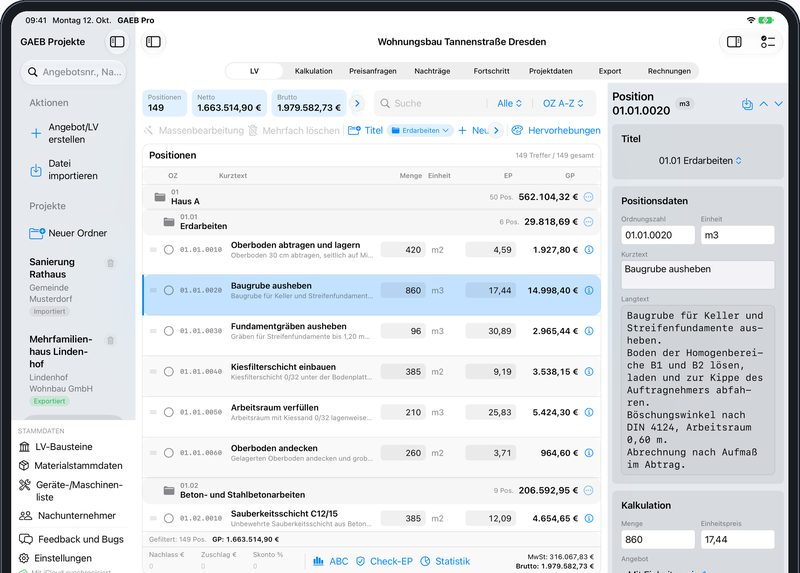Switch to the Nachträge tab
Viewport: 800px width, 573px height.
(x=432, y=71)
